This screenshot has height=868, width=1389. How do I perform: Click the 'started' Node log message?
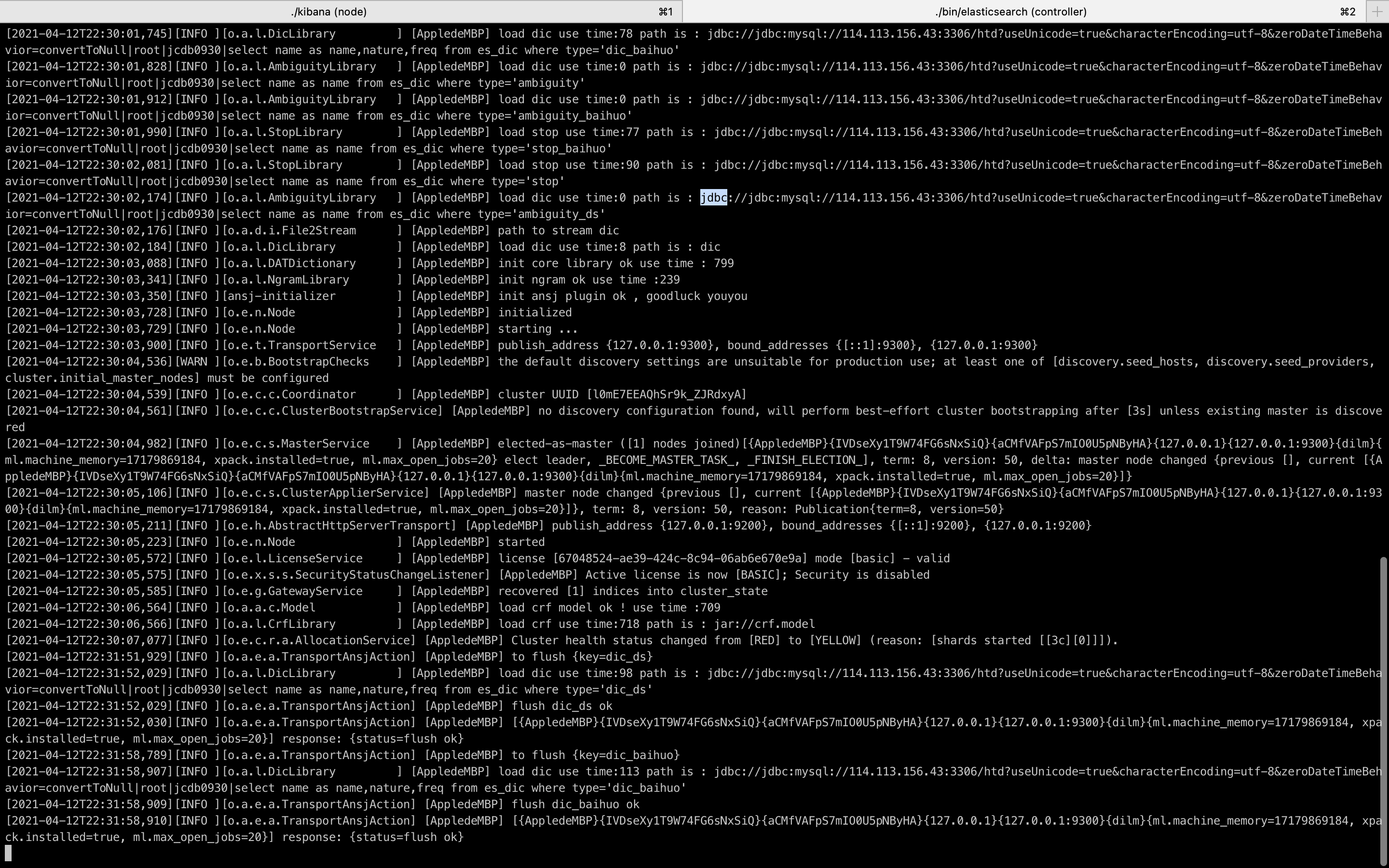[521, 542]
